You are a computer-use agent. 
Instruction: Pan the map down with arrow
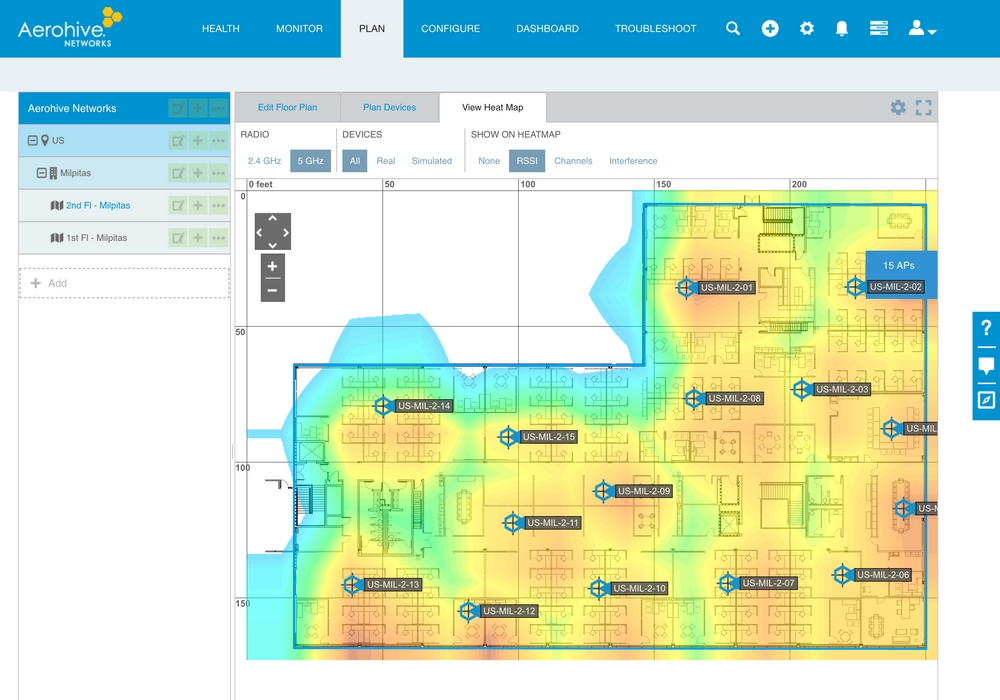(x=272, y=245)
